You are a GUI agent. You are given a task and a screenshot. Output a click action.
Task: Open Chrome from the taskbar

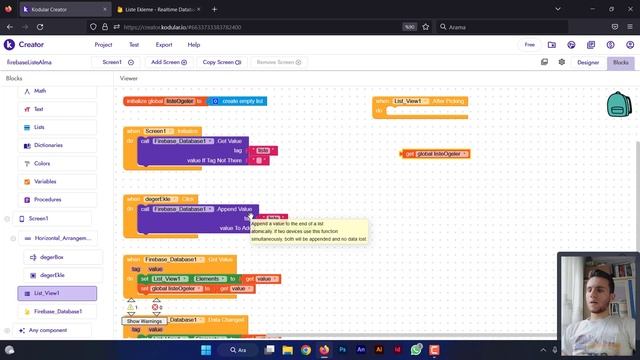click(306, 350)
